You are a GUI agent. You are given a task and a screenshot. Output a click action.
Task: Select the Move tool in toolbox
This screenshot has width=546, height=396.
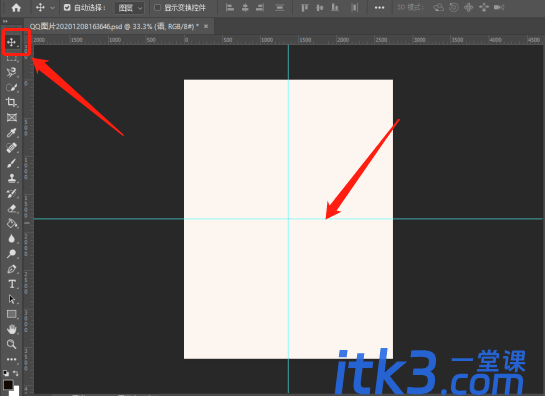pyautogui.click(x=12, y=42)
